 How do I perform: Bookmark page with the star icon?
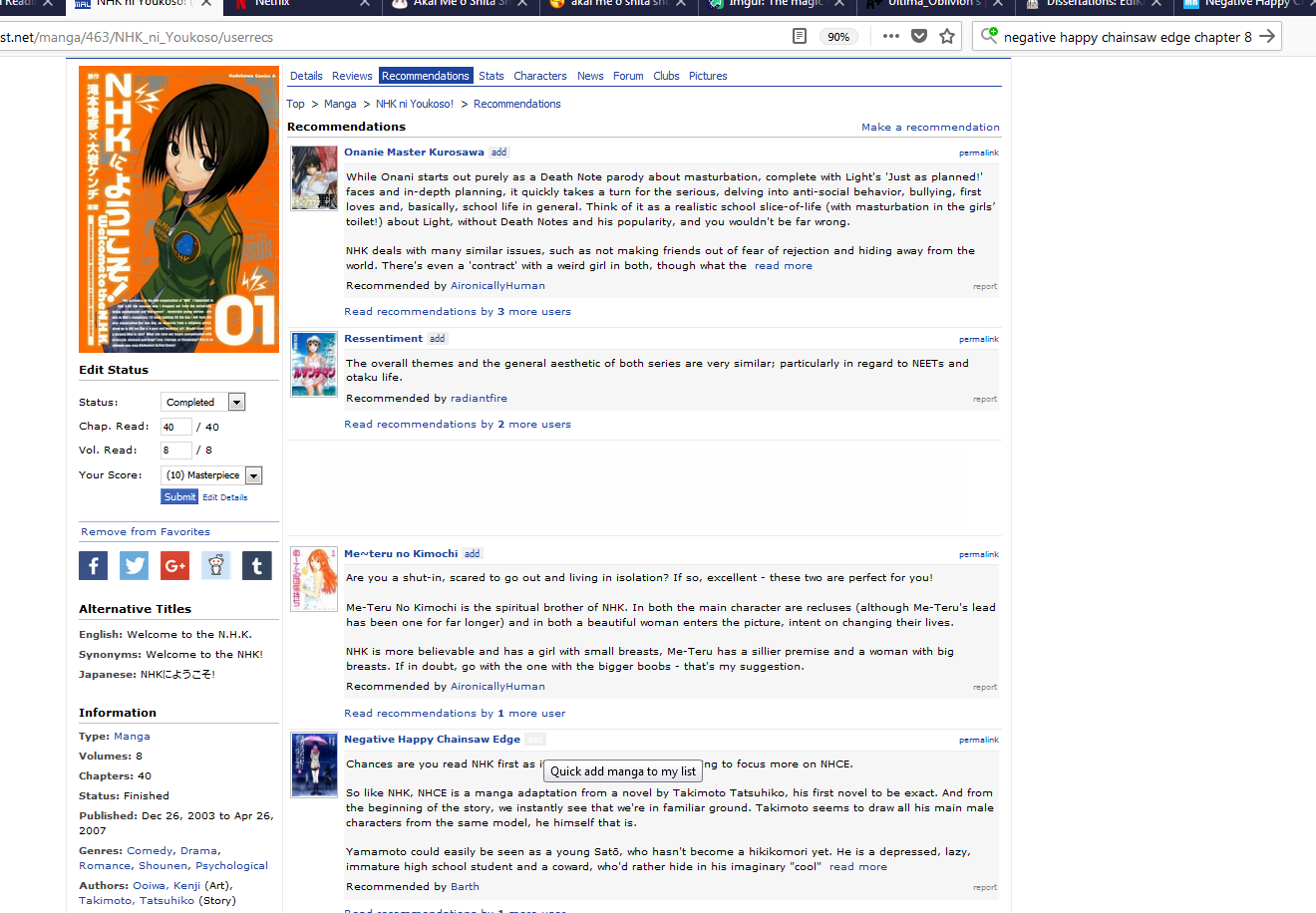tap(947, 37)
